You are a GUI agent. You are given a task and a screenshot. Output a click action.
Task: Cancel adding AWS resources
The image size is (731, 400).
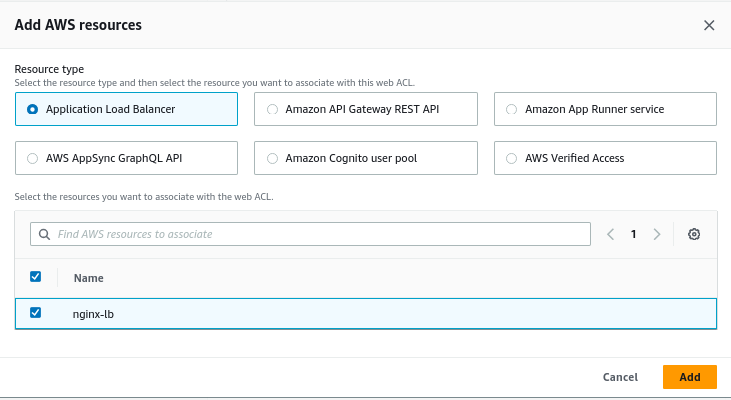tap(620, 377)
